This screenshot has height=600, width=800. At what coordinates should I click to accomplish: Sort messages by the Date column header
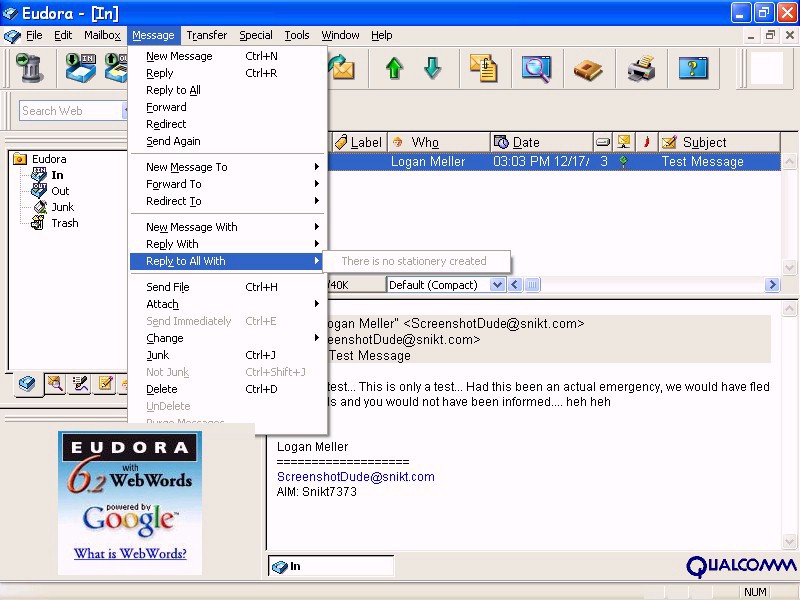coord(542,142)
